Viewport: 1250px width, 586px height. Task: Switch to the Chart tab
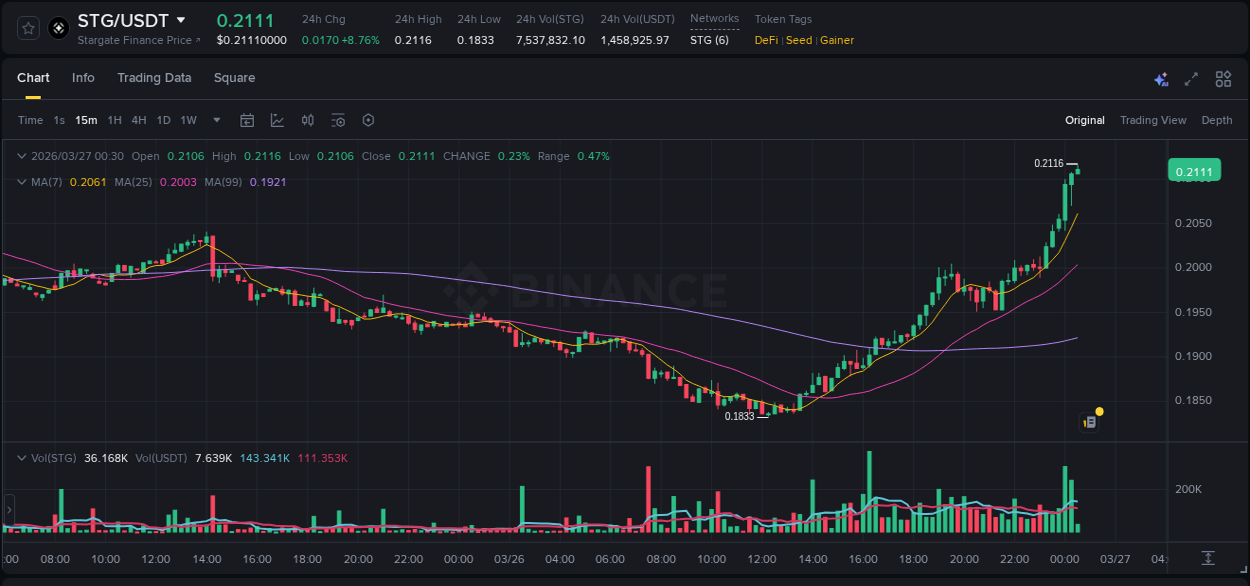(33, 78)
